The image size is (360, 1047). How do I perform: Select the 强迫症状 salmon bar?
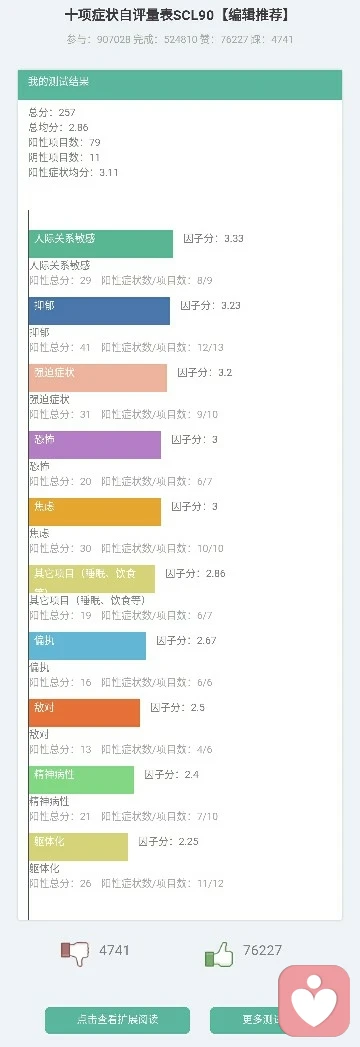98,378
